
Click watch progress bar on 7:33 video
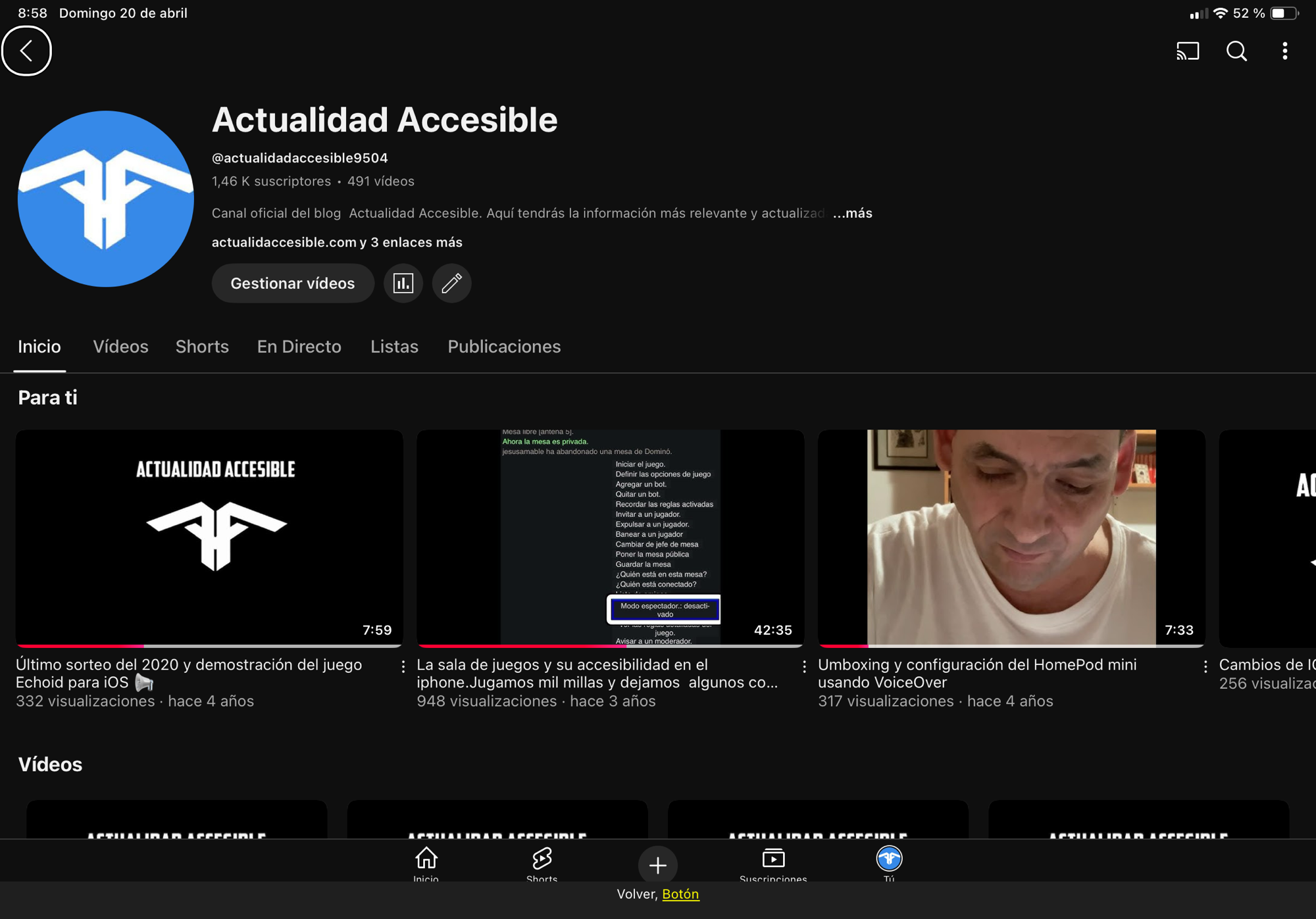point(1011,646)
